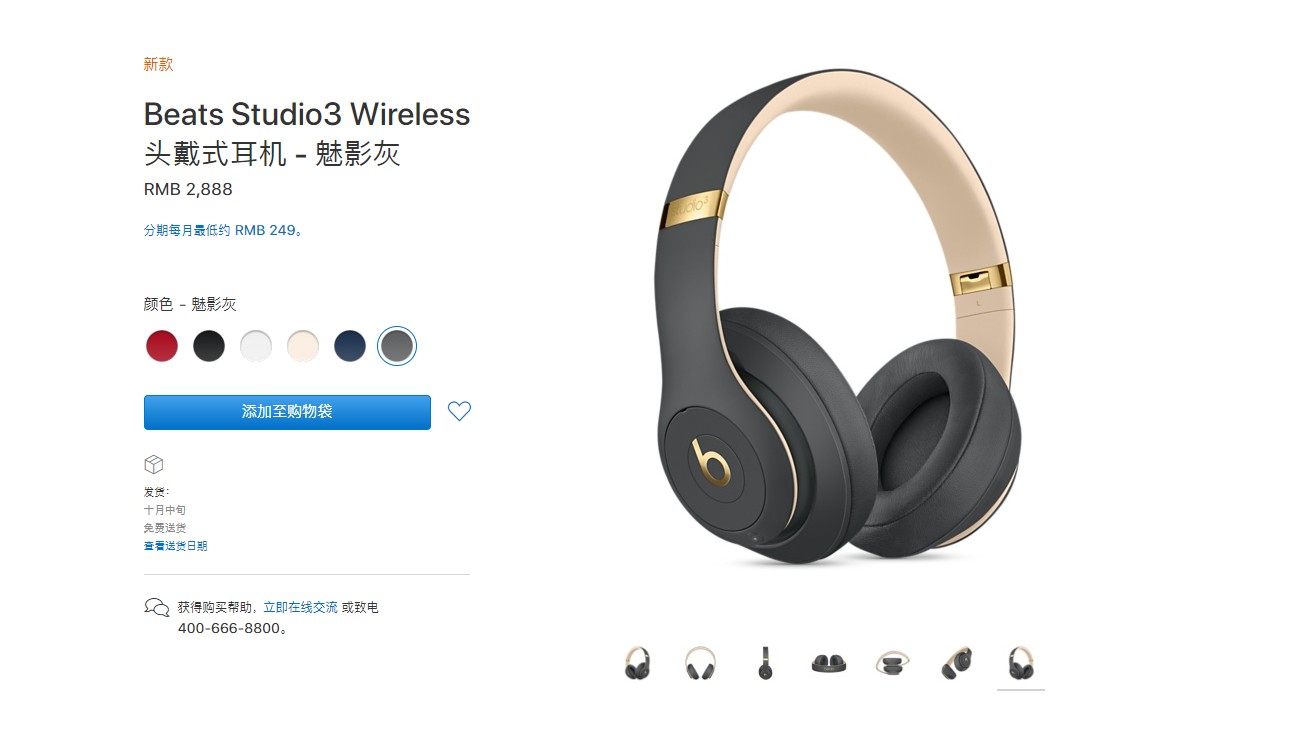View the front-facing headphone thumbnail

(700, 663)
